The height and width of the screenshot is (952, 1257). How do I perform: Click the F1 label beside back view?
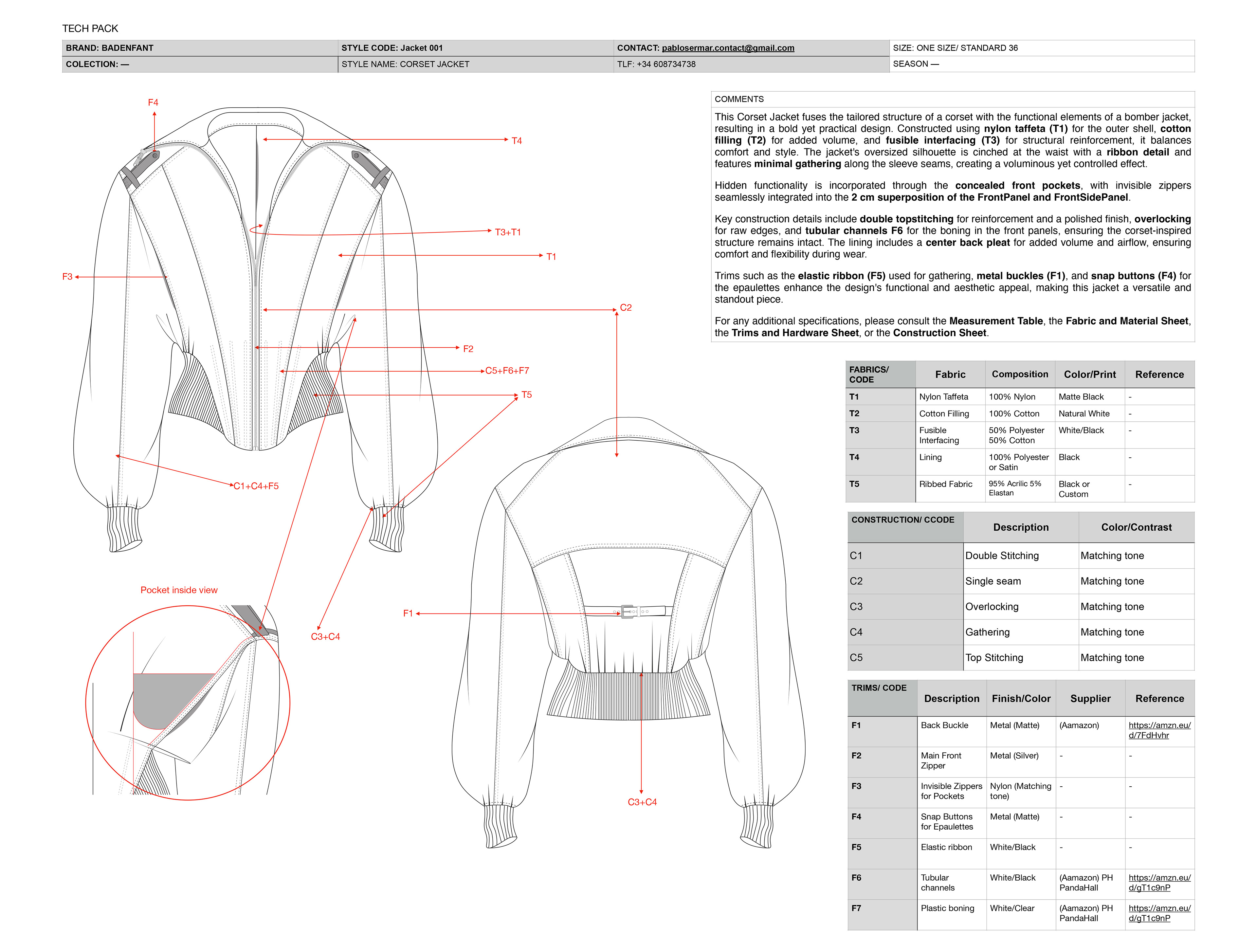(408, 613)
